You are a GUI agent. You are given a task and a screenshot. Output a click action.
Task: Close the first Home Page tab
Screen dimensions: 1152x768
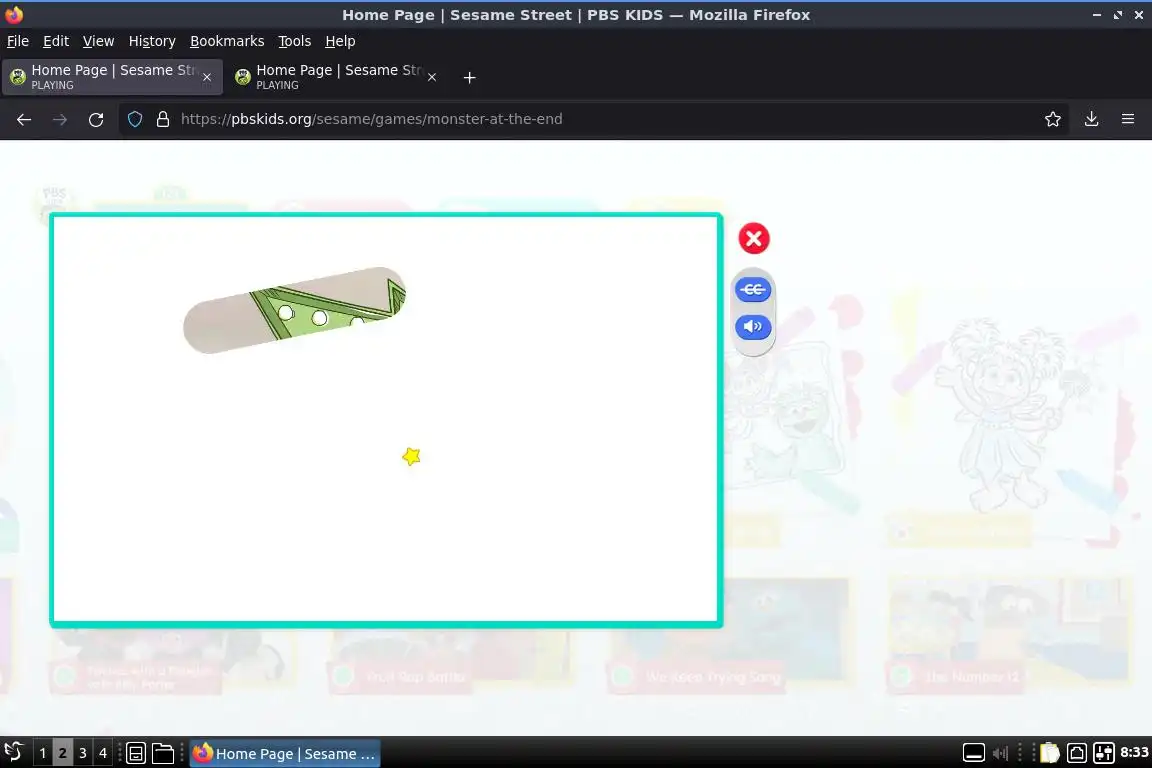(x=207, y=77)
